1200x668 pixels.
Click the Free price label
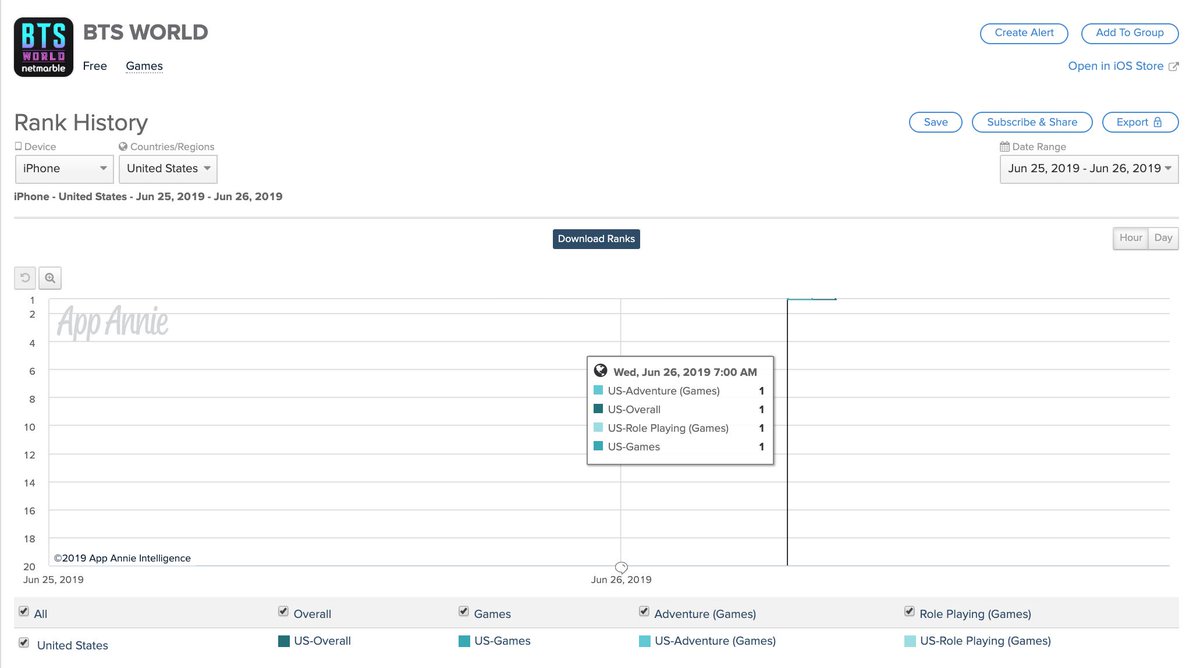click(x=95, y=66)
